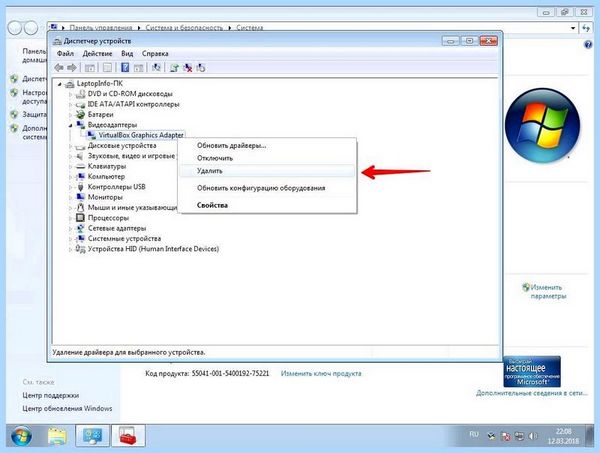
Task: Expand the IDE ATA/ATAPI контроллеры arrow
Action: pyautogui.click(x=70, y=104)
